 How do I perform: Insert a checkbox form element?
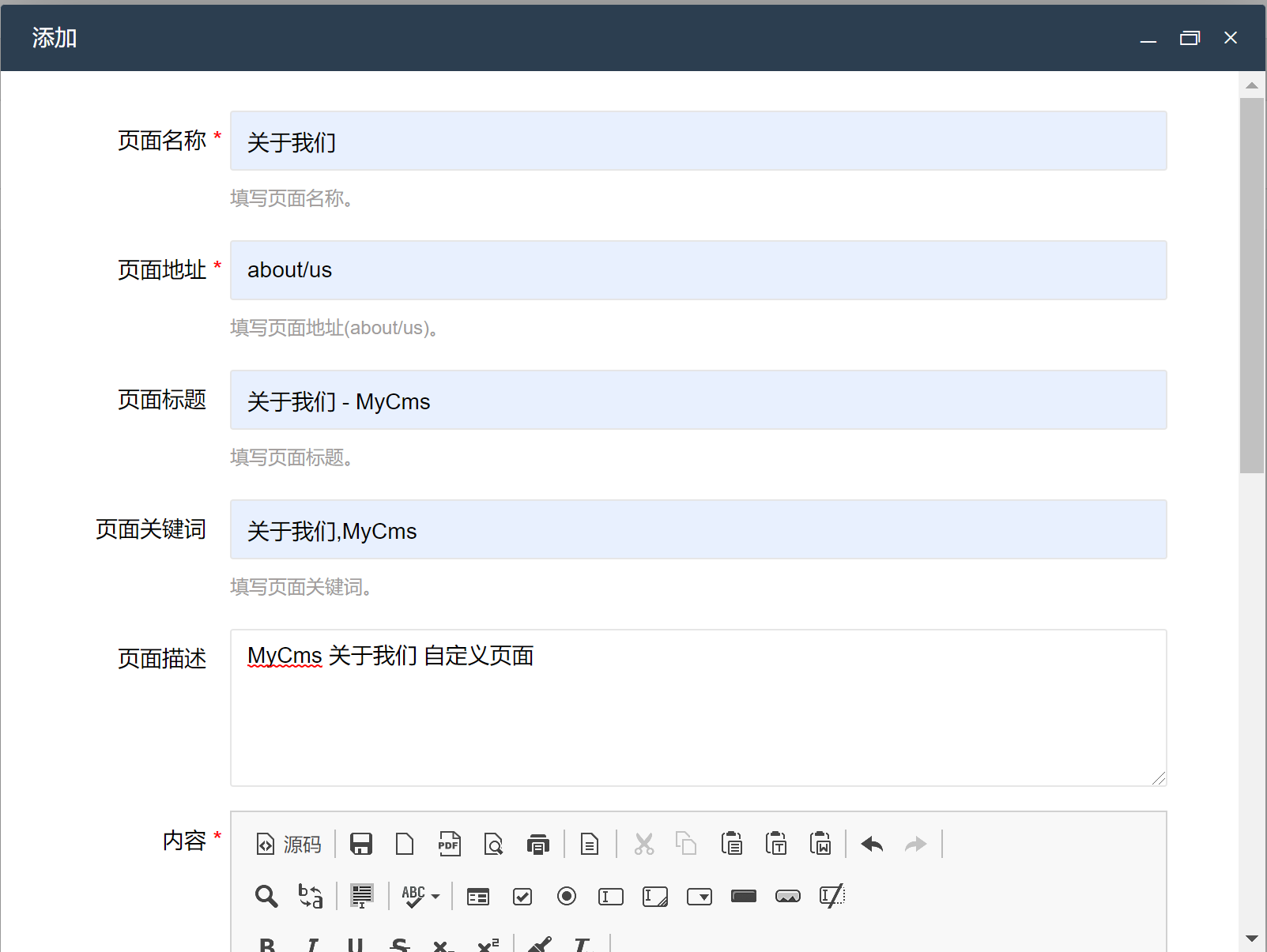522,896
